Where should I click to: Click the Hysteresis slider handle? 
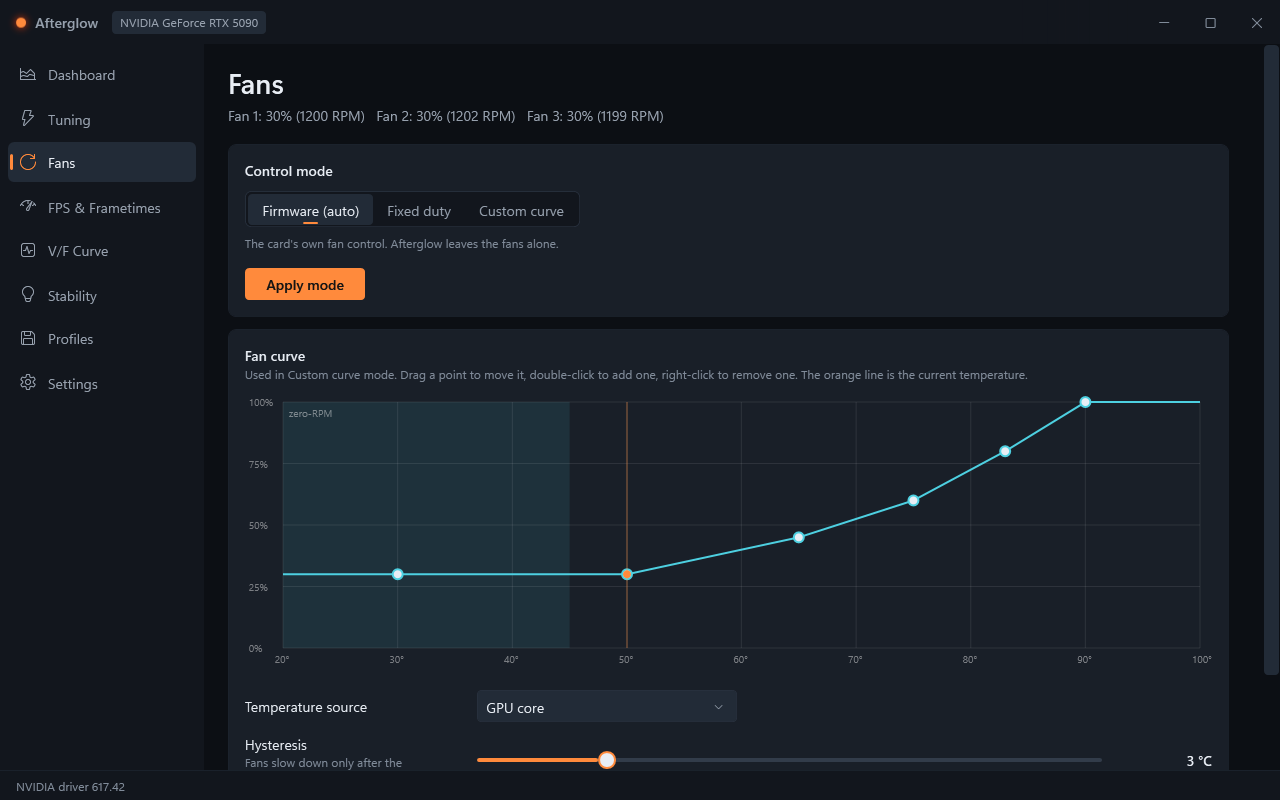click(x=607, y=760)
